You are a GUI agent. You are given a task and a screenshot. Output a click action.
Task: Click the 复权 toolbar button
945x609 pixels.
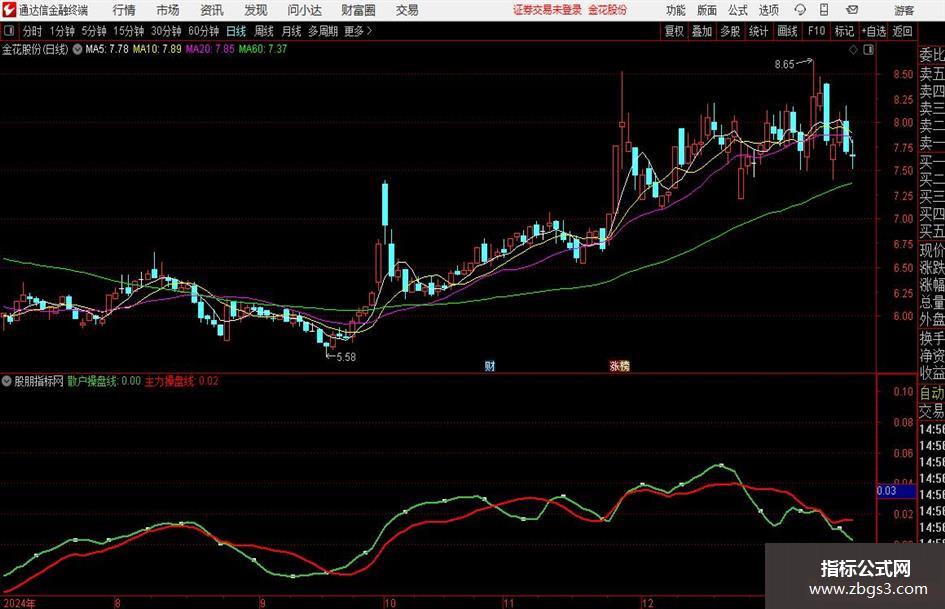[674, 31]
